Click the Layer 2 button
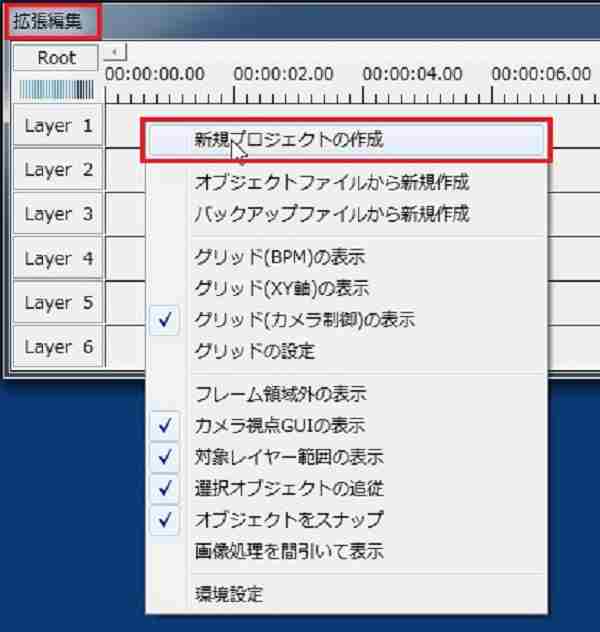This screenshot has height=632, width=600. (x=58, y=170)
